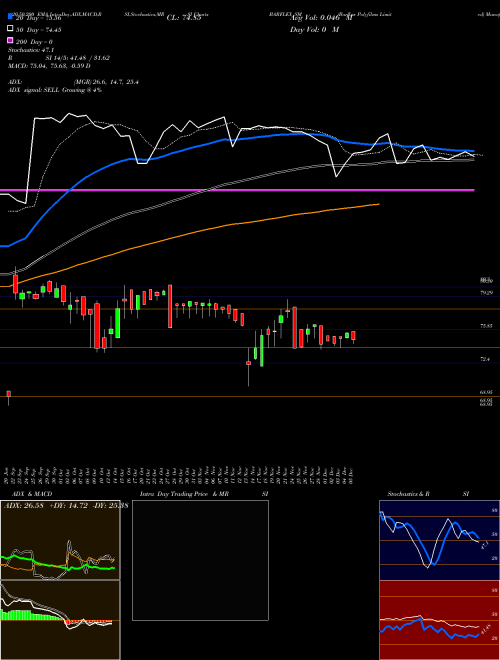500x660 pixels.
Task: Click the 'Avg Vol: 0.046 M' label
Action: [321, 18]
